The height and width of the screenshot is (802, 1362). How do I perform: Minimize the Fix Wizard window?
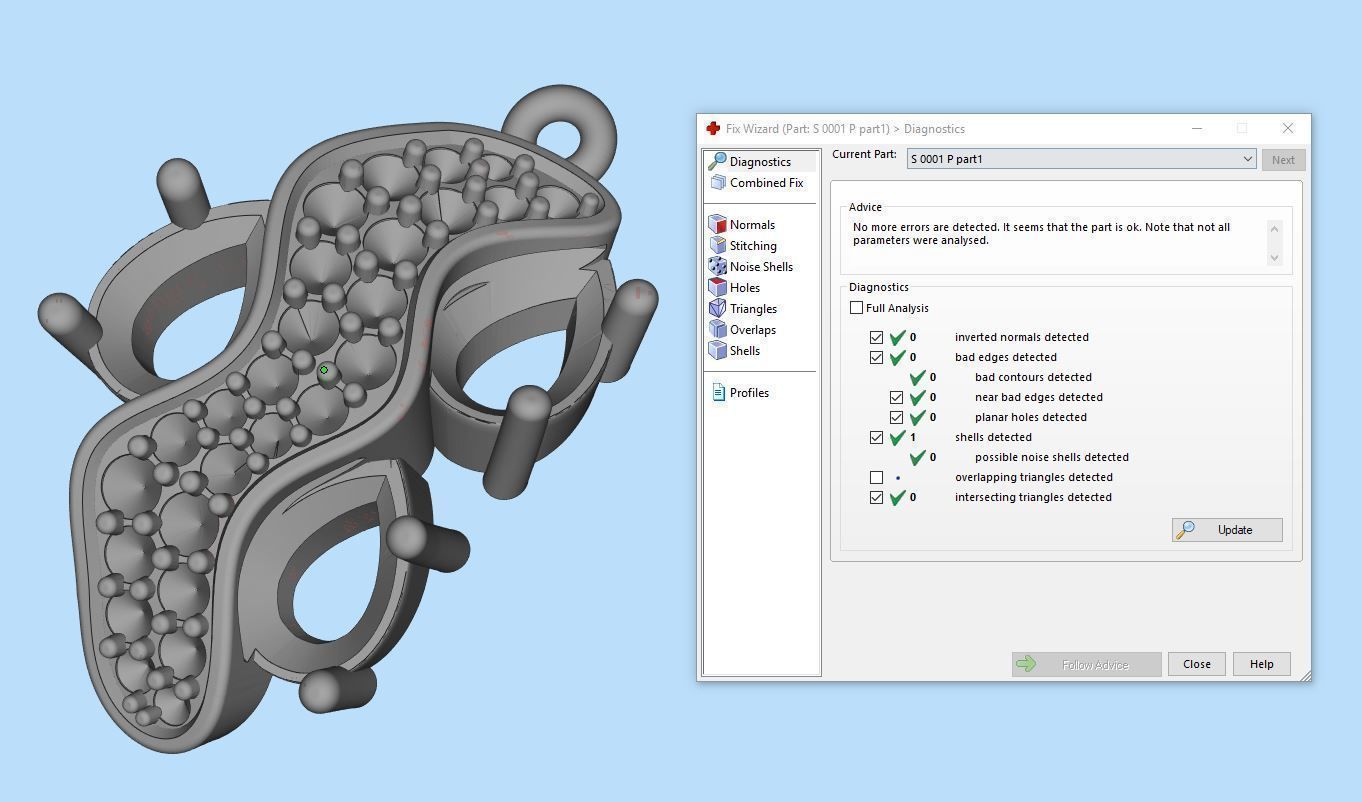pos(1197,128)
